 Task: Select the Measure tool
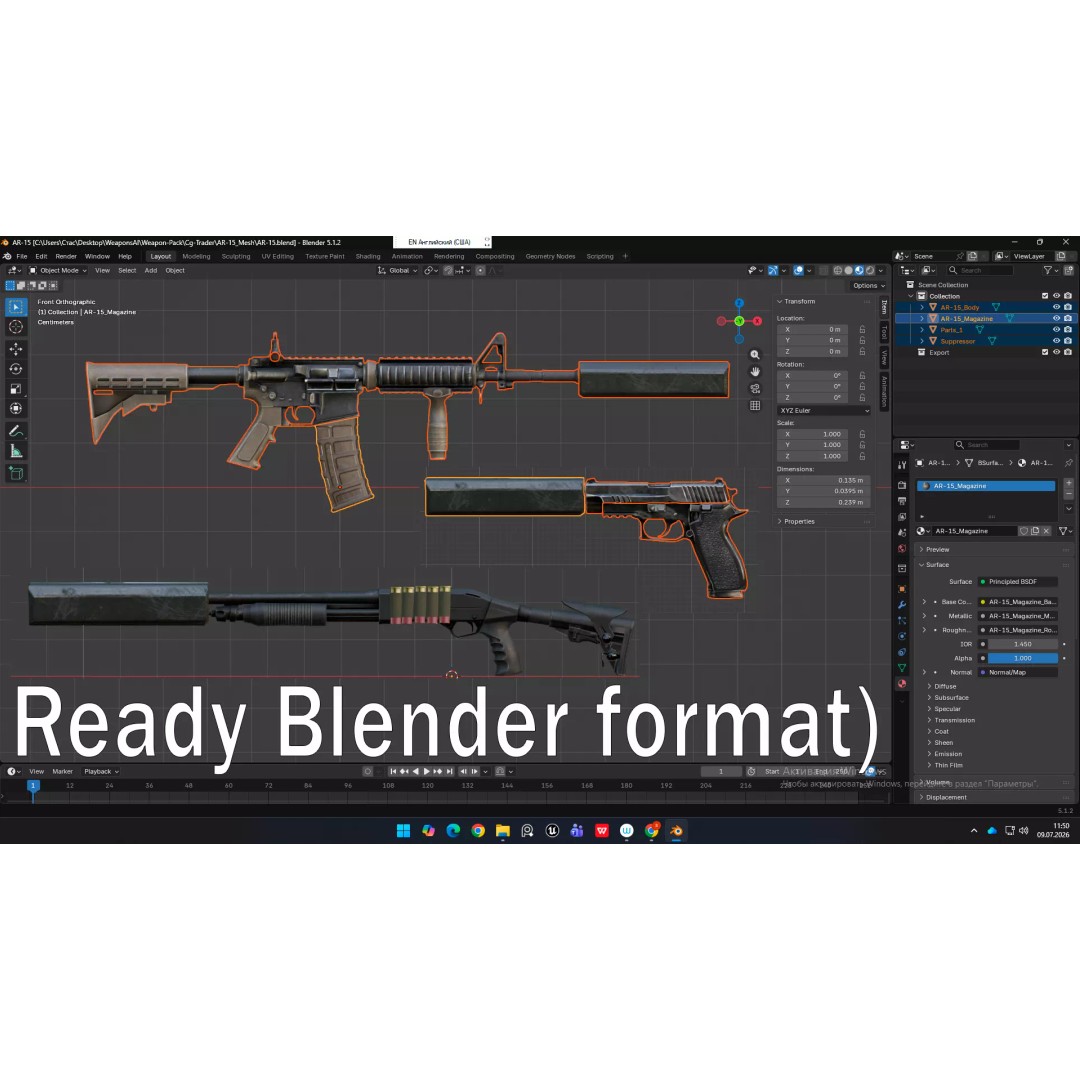point(16,452)
